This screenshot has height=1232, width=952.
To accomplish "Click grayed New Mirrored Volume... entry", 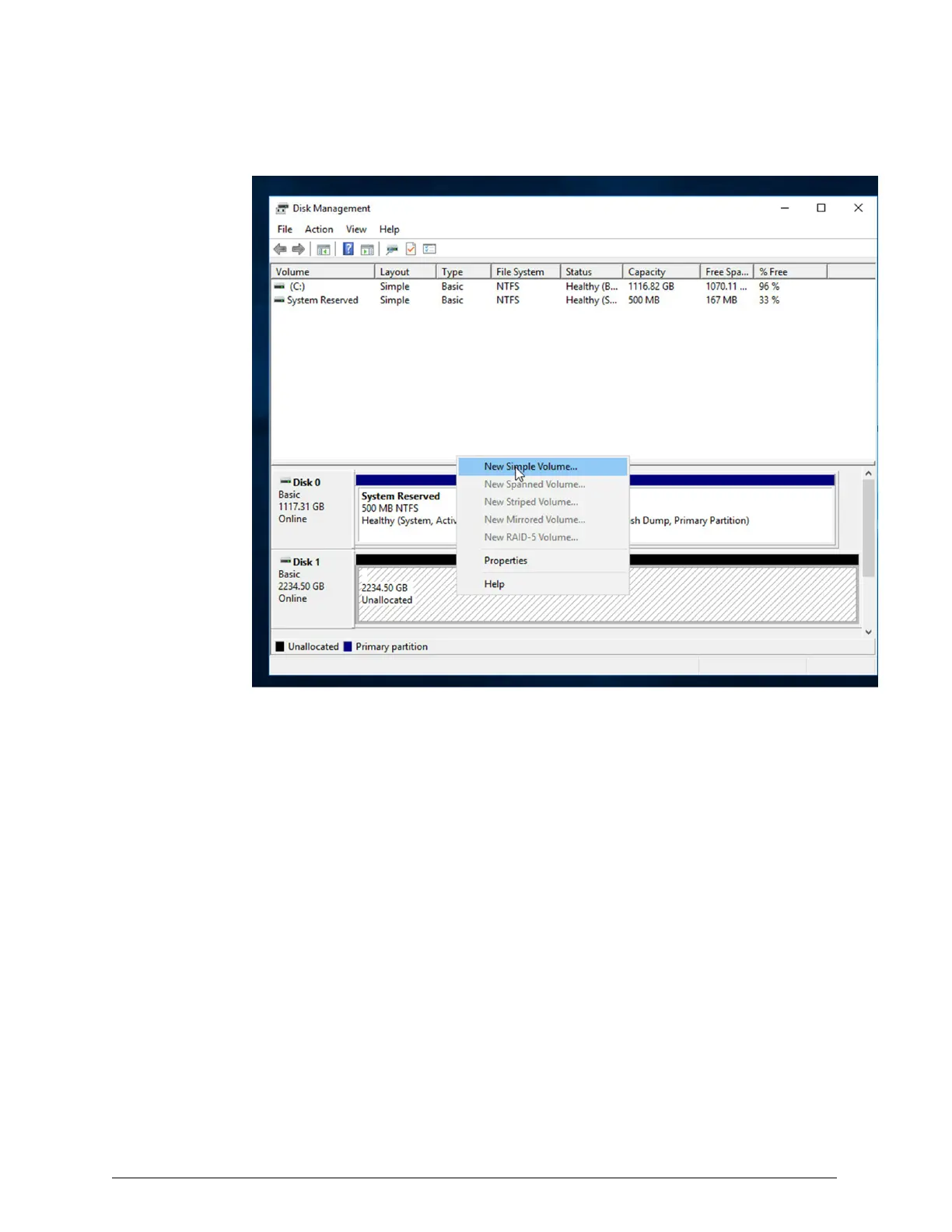I will (543, 520).
